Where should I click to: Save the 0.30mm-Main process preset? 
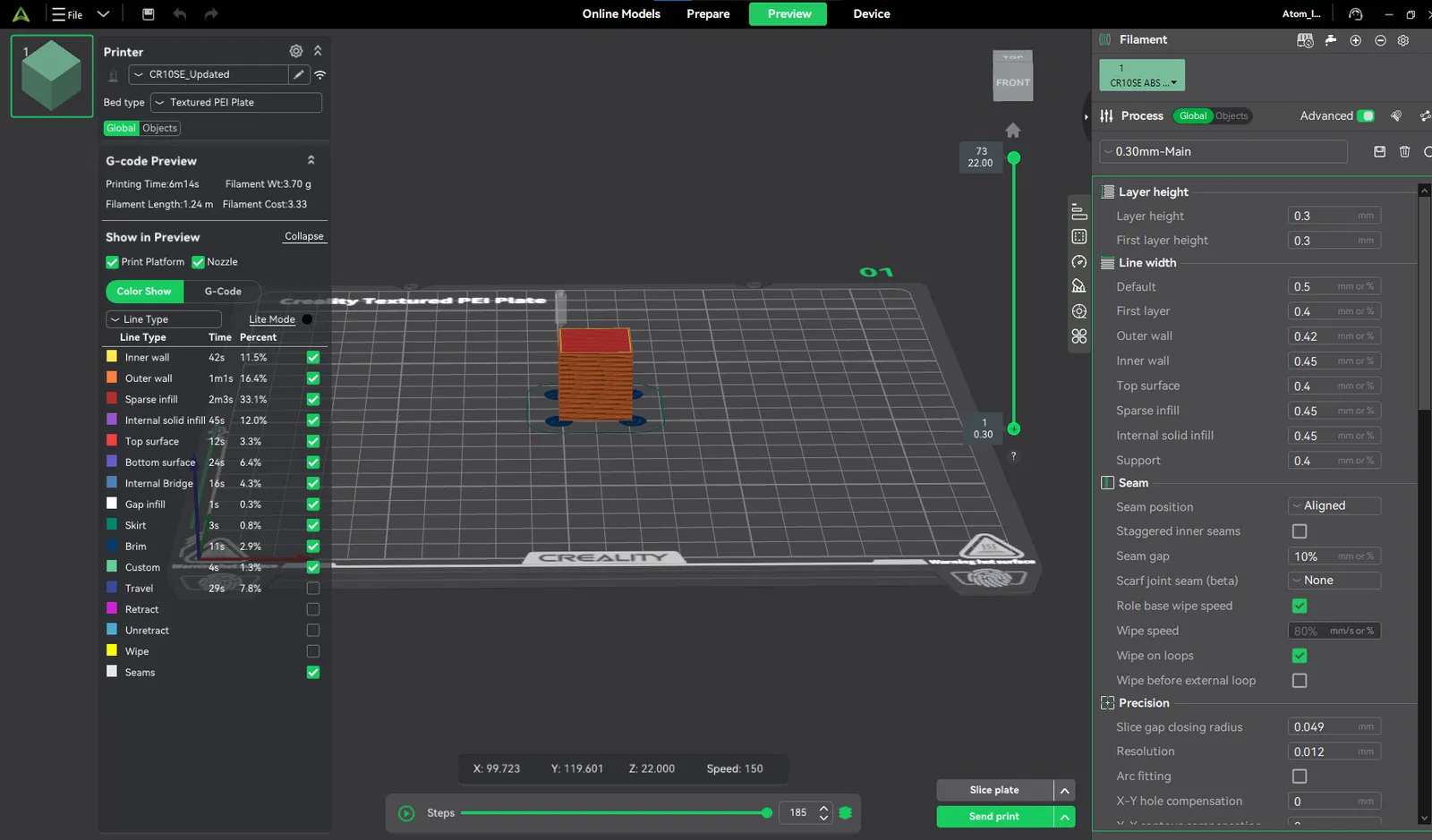click(1380, 152)
